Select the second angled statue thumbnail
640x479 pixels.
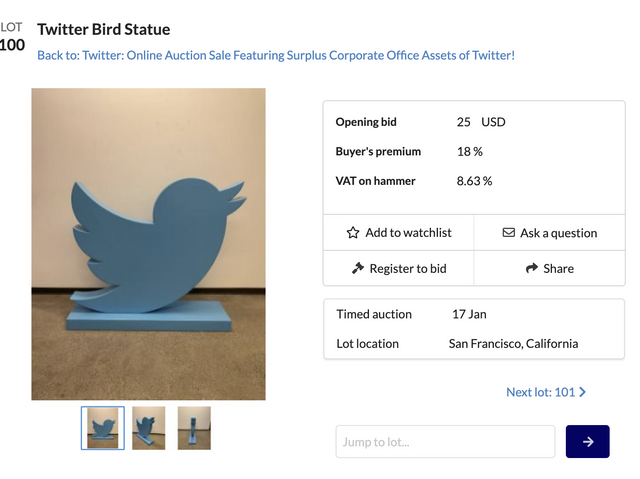[149, 428]
